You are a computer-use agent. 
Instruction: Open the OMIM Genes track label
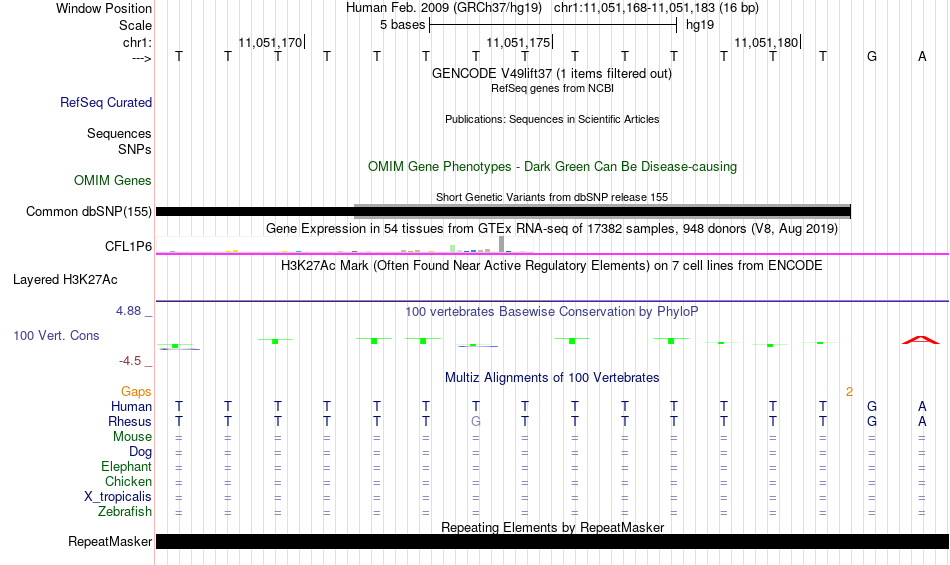click(113, 180)
